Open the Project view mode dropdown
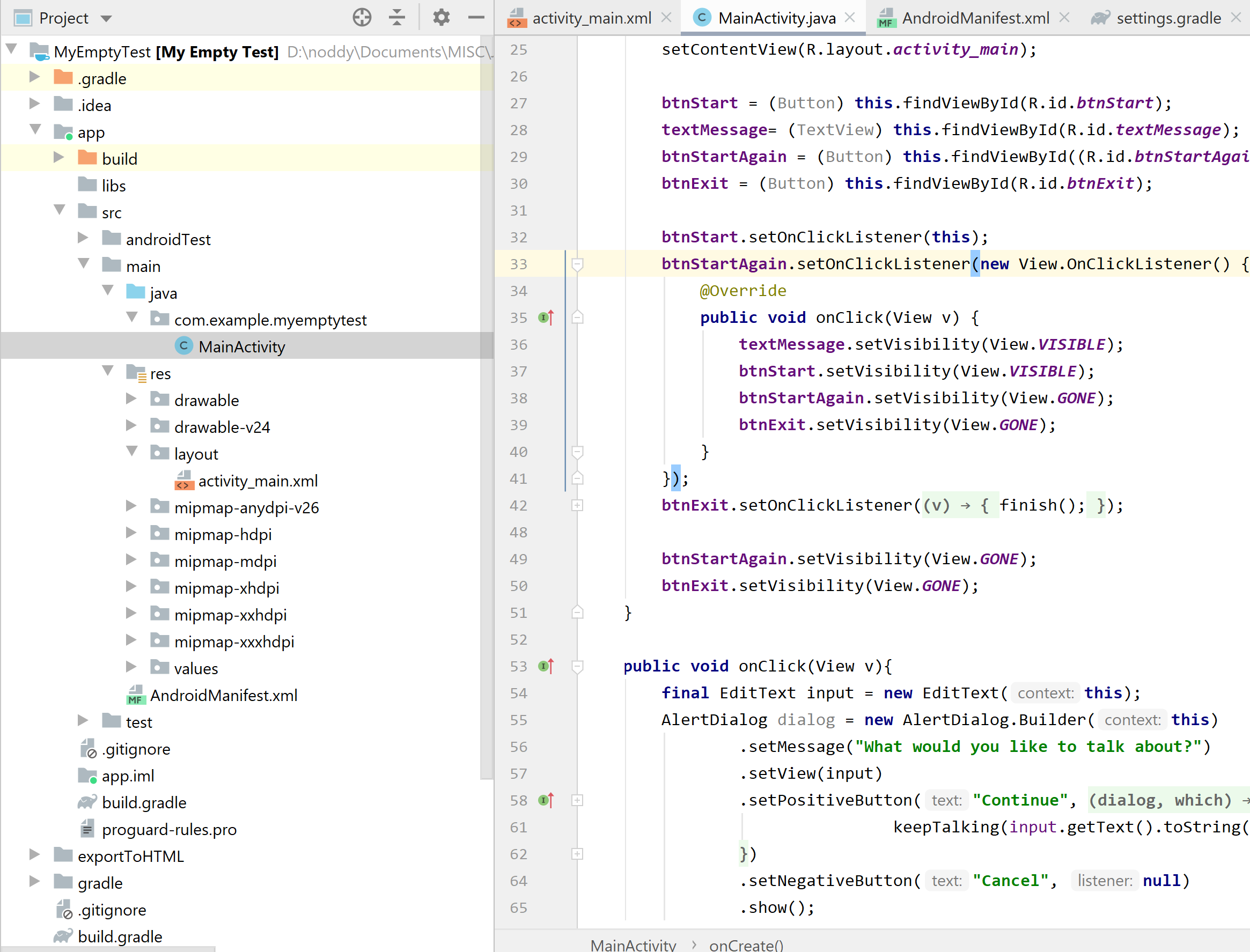The height and width of the screenshot is (952, 1250). pos(106,18)
